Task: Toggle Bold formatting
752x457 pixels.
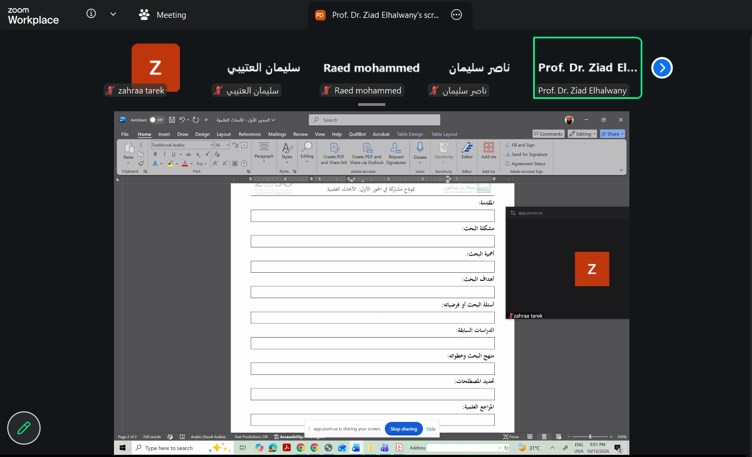Action: pyautogui.click(x=155, y=154)
